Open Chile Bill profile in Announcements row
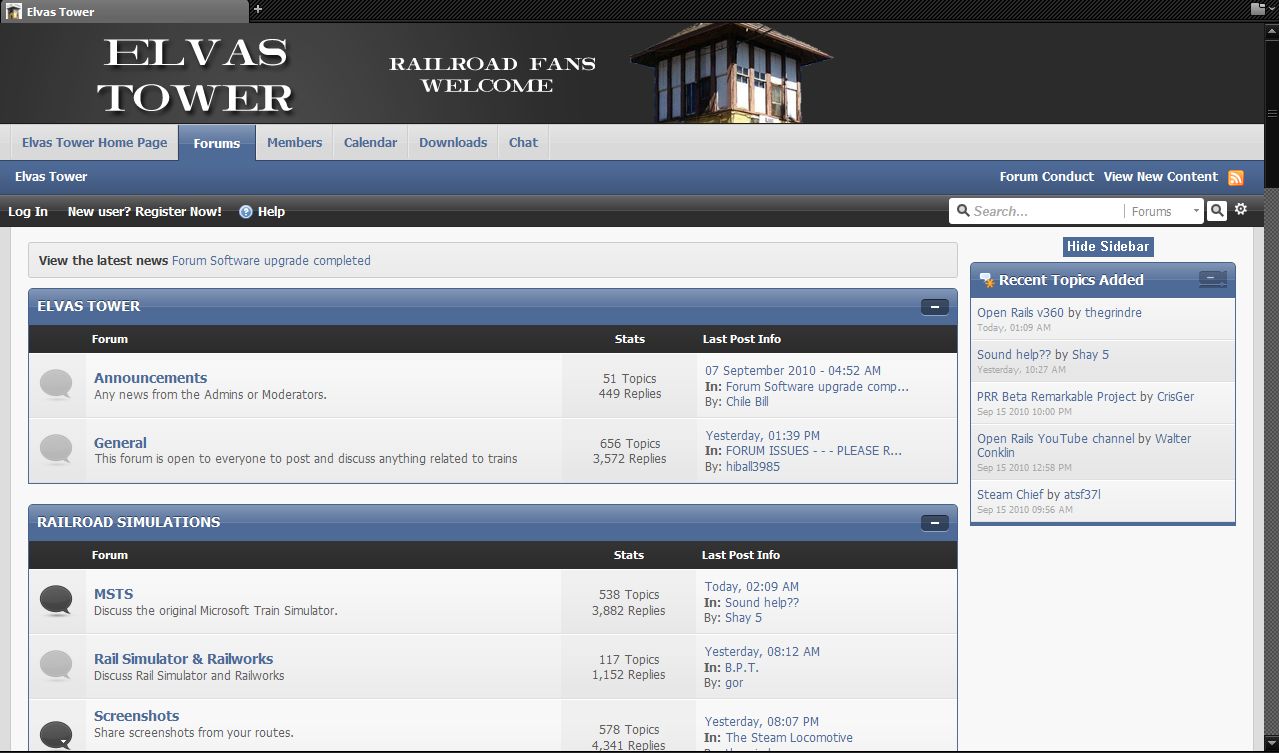This screenshot has height=753, width=1279. 747,402
